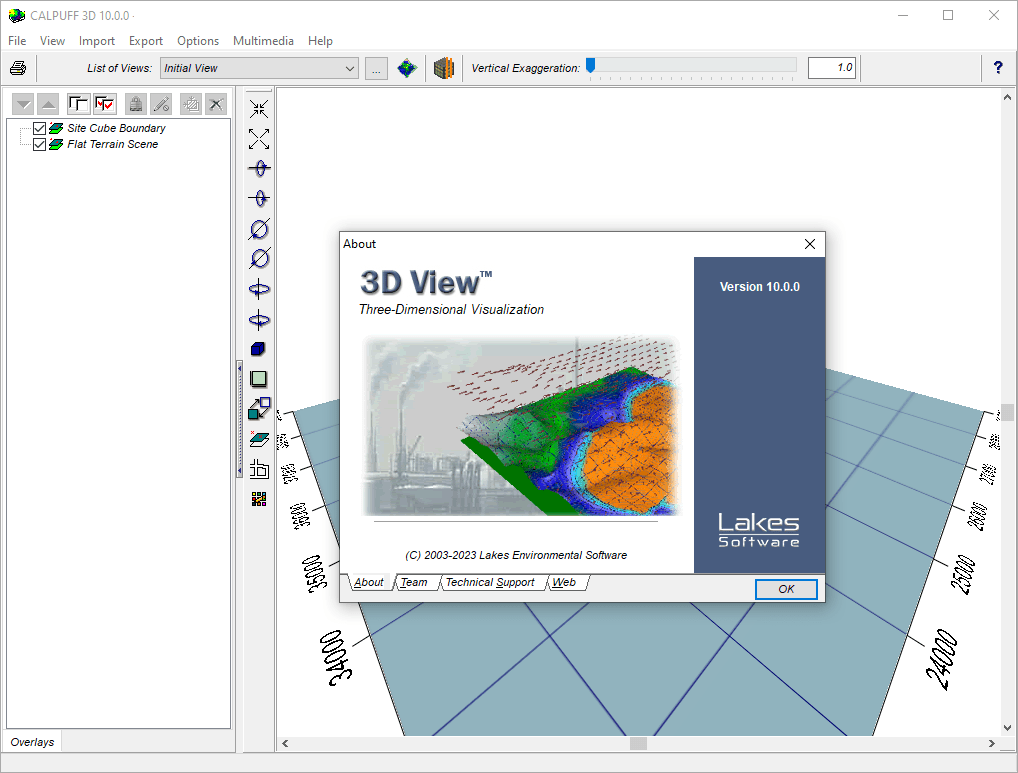Click the books library icon
The image size is (1018, 773).
click(x=443, y=67)
